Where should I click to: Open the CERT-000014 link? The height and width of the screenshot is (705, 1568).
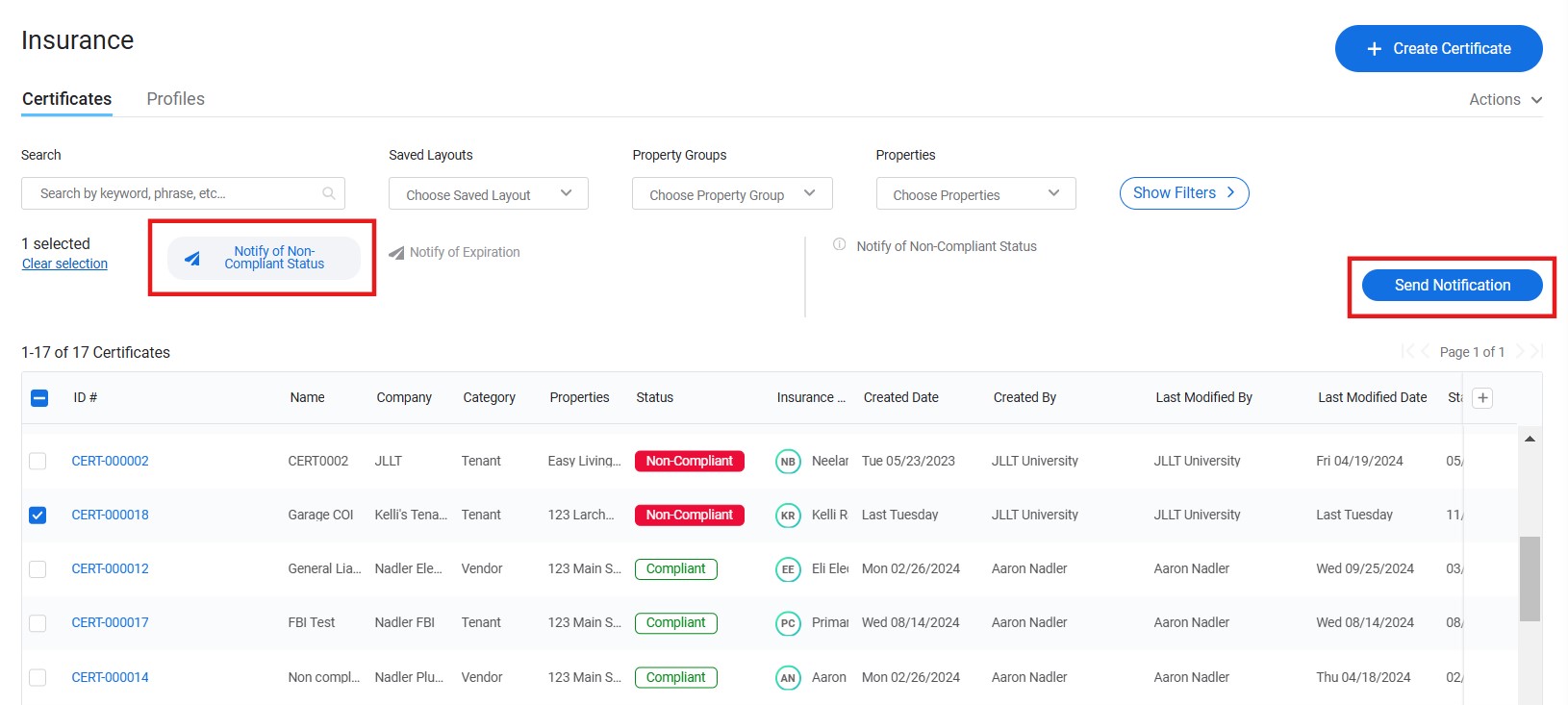(x=110, y=678)
